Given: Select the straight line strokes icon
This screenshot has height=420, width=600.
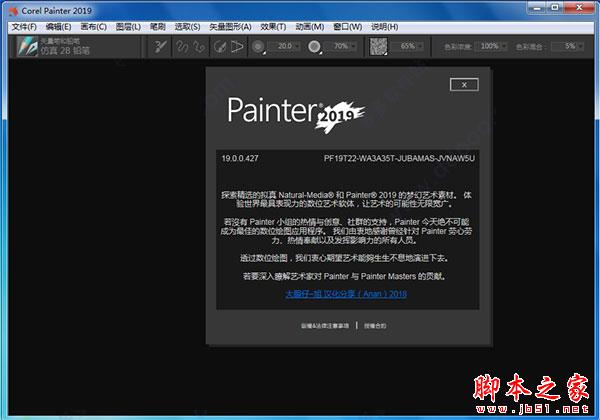Looking at the screenshot, I should [x=199, y=47].
